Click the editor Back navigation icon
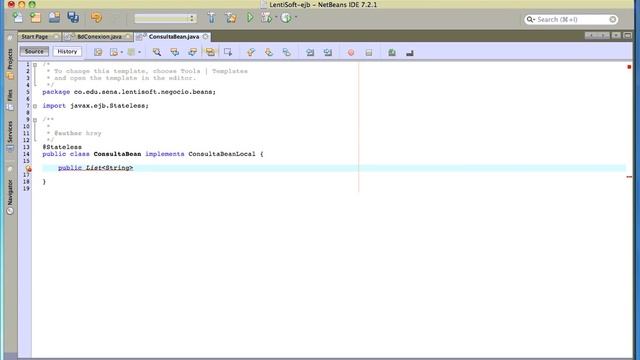The width and height of the screenshot is (640, 360). pyautogui.click(x=114, y=52)
